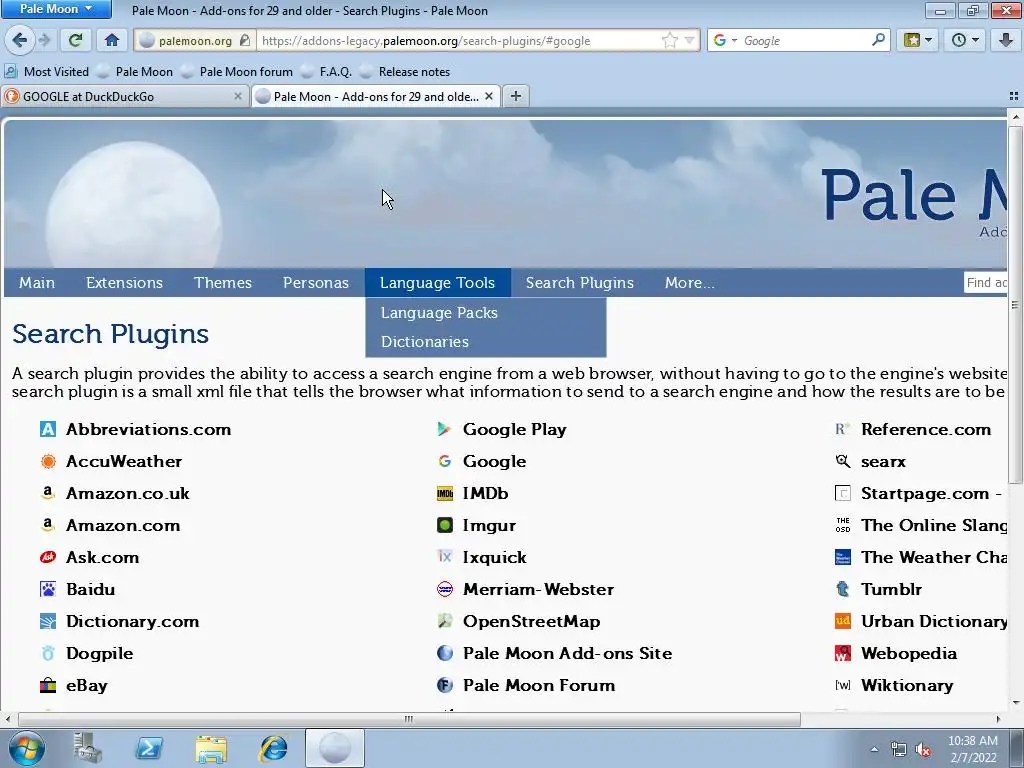1024x768 pixels.
Task: Open a new tab with the plus button
Action: coord(516,96)
